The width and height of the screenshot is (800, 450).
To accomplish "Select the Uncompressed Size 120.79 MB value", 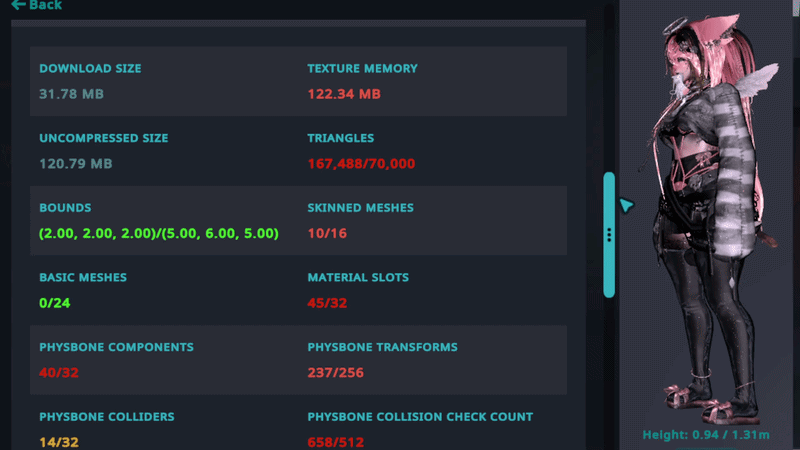I will pyautogui.click(x=75, y=163).
